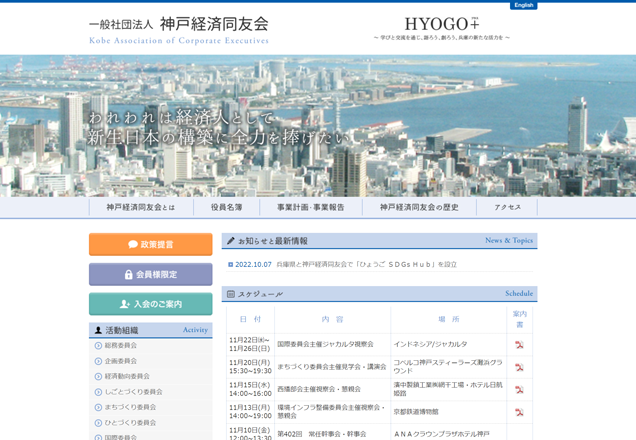This screenshot has width=636, height=440.
Task: Click the 場所 column header
Action: 449,320
